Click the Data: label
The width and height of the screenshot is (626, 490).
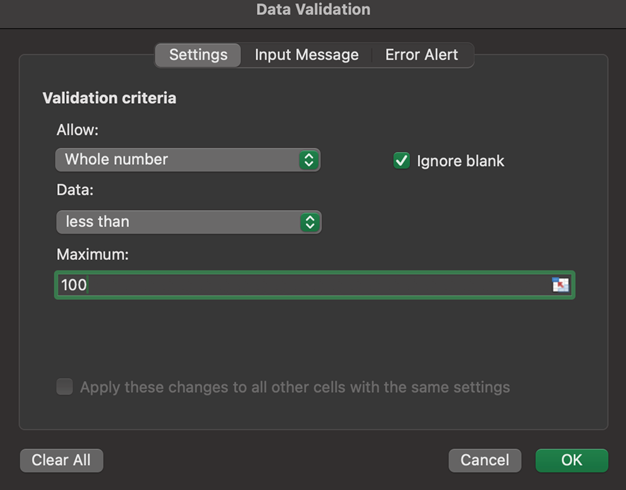point(75,190)
